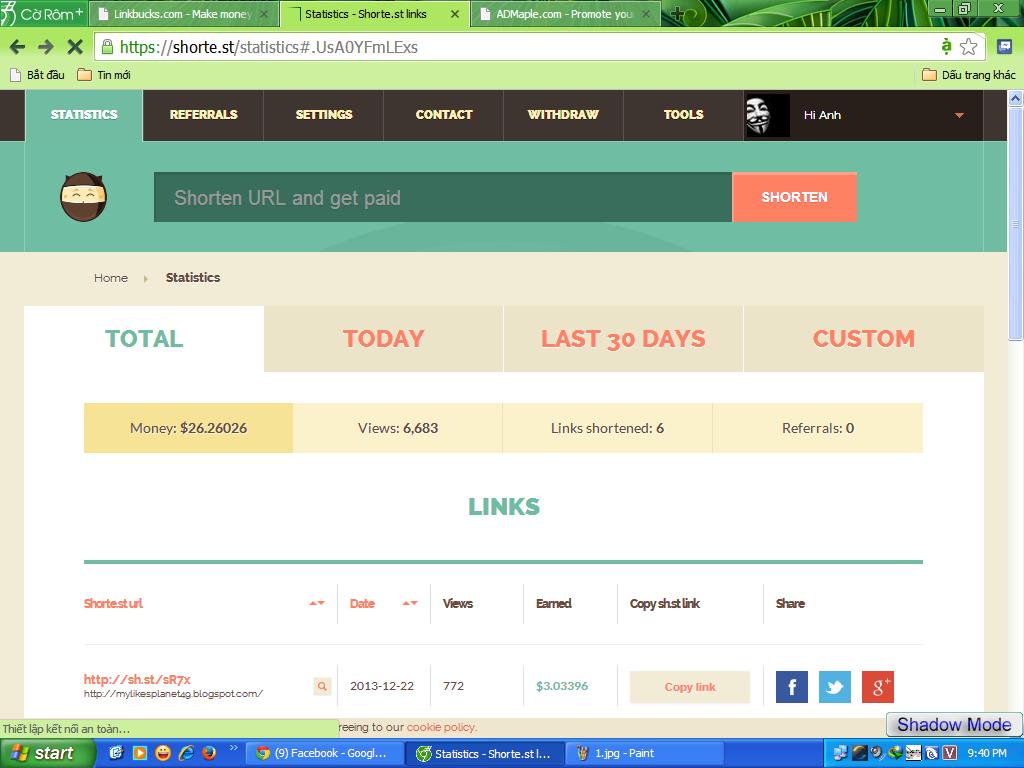The image size is (1024, 768).
Task: Open the Dấu trang khác bookmarks folder
Action: coord(969,75)
